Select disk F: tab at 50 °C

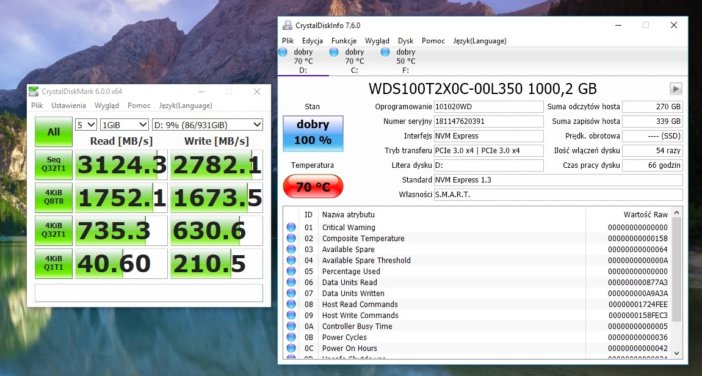pyautogui.click(x=405, y=61)
